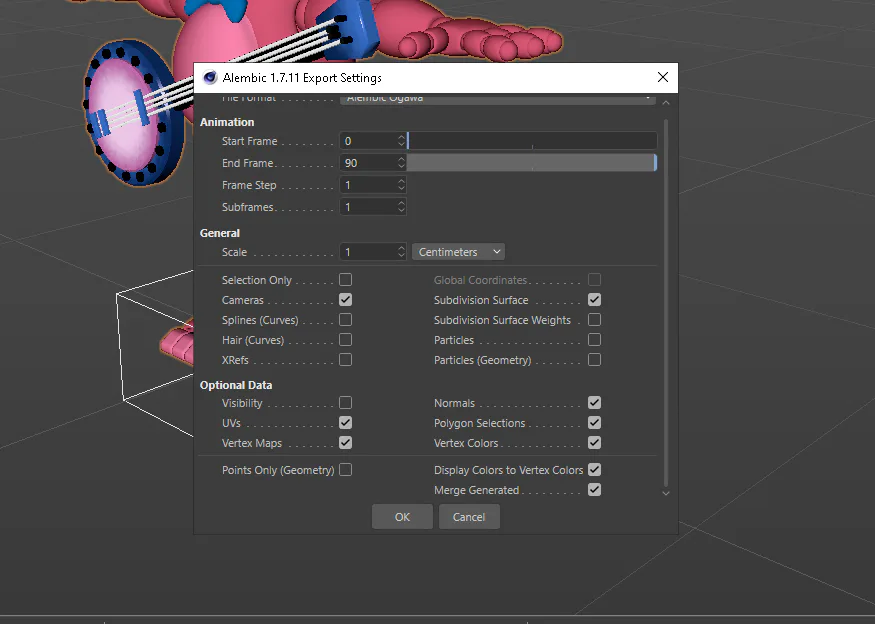Uncheck the UVs checkbox
Screen dimensions: 875x624
click(345, 423)
